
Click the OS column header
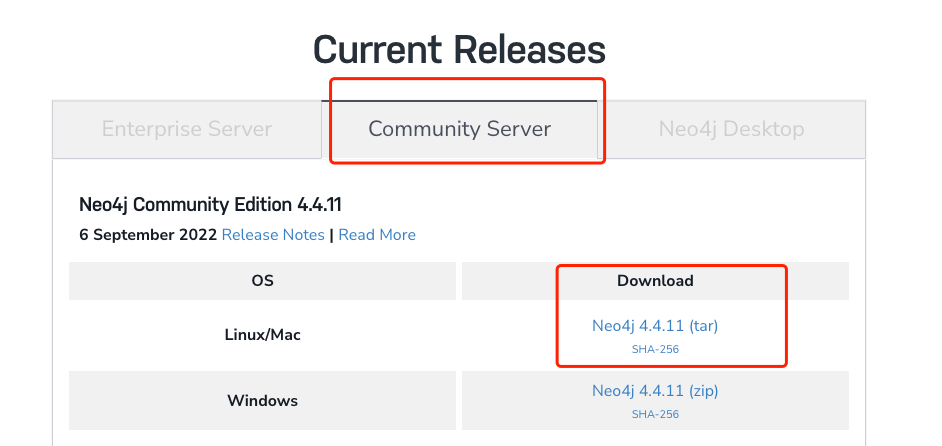point(263,281)
